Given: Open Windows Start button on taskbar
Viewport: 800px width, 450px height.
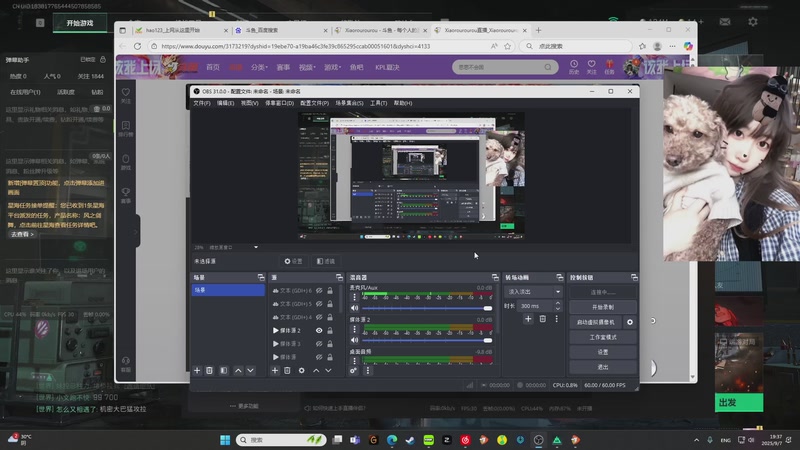Looking at the screenshot, I should coord(225,440).
